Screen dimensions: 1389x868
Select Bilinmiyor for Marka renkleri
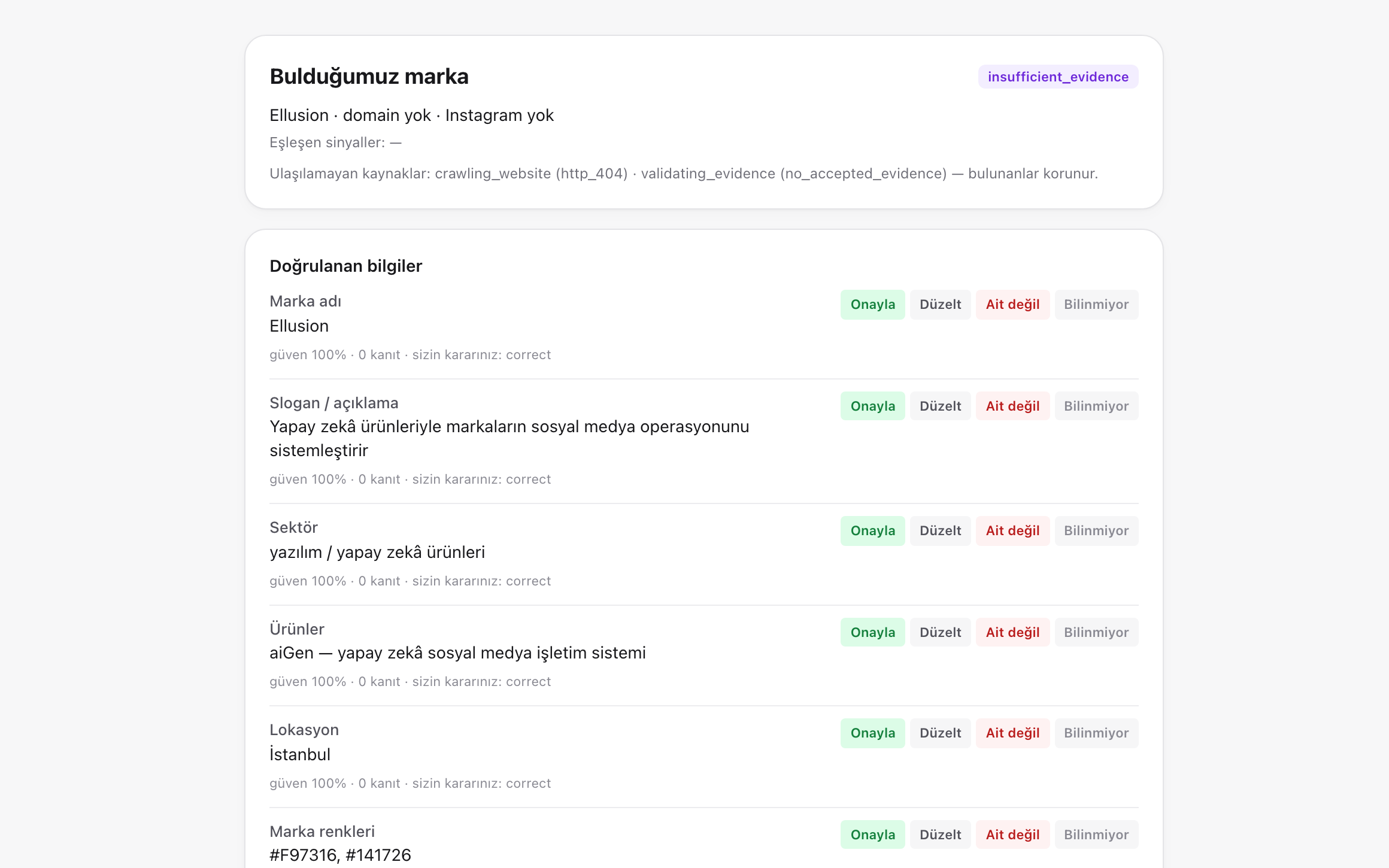[1096, 835]
